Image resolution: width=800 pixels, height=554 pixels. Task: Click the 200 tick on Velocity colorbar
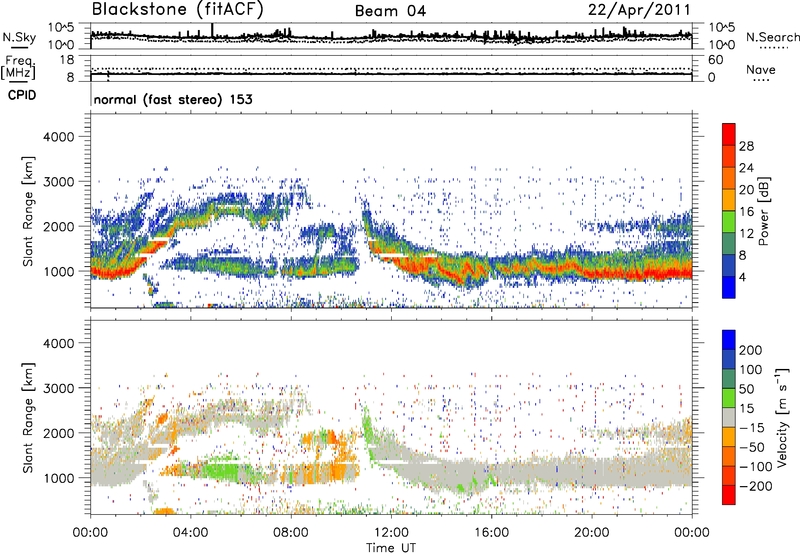pos(751,350)
